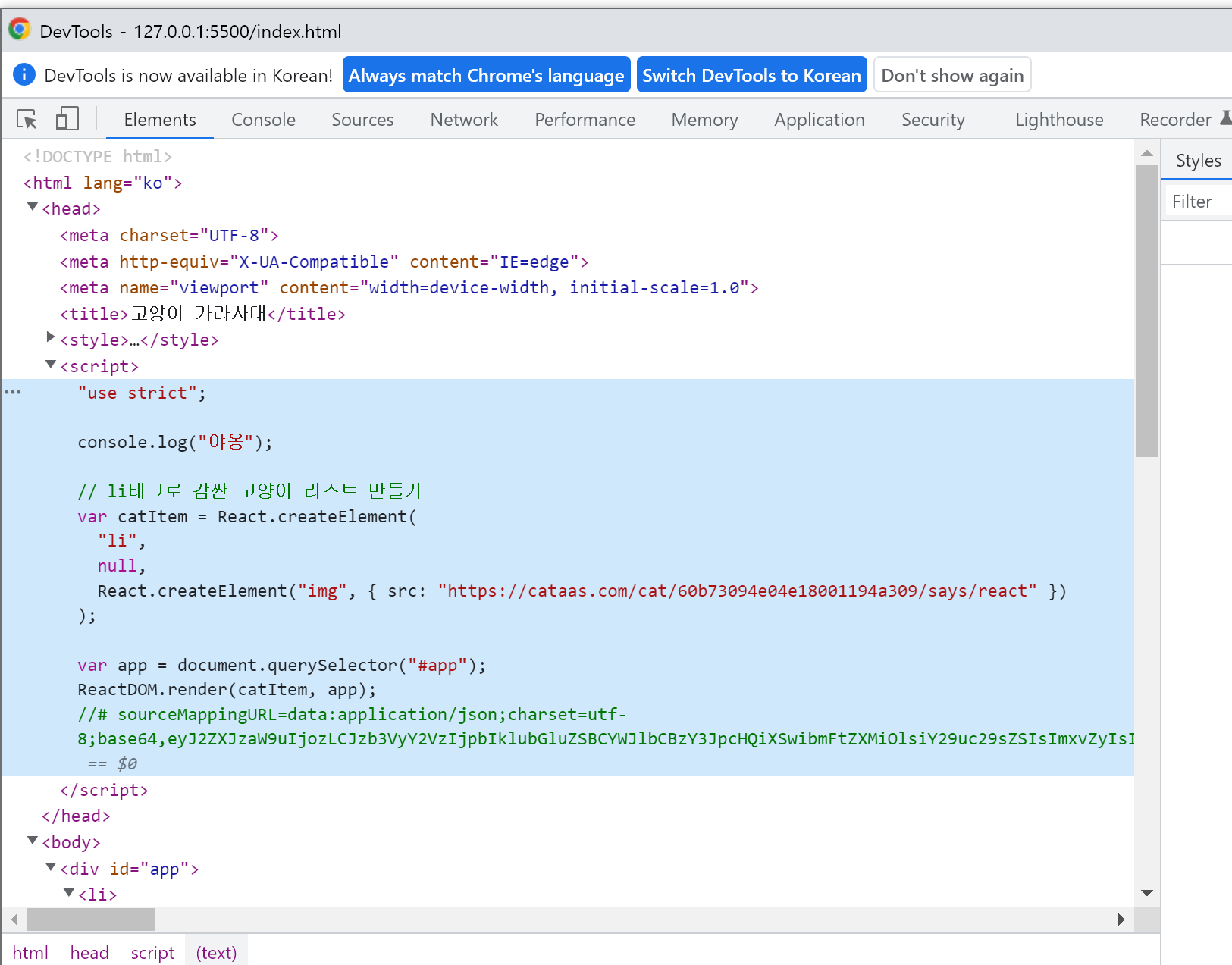This screenshot has height=965, width=1232.
Task: Open the Performance tab
Action: pos(585,120)
